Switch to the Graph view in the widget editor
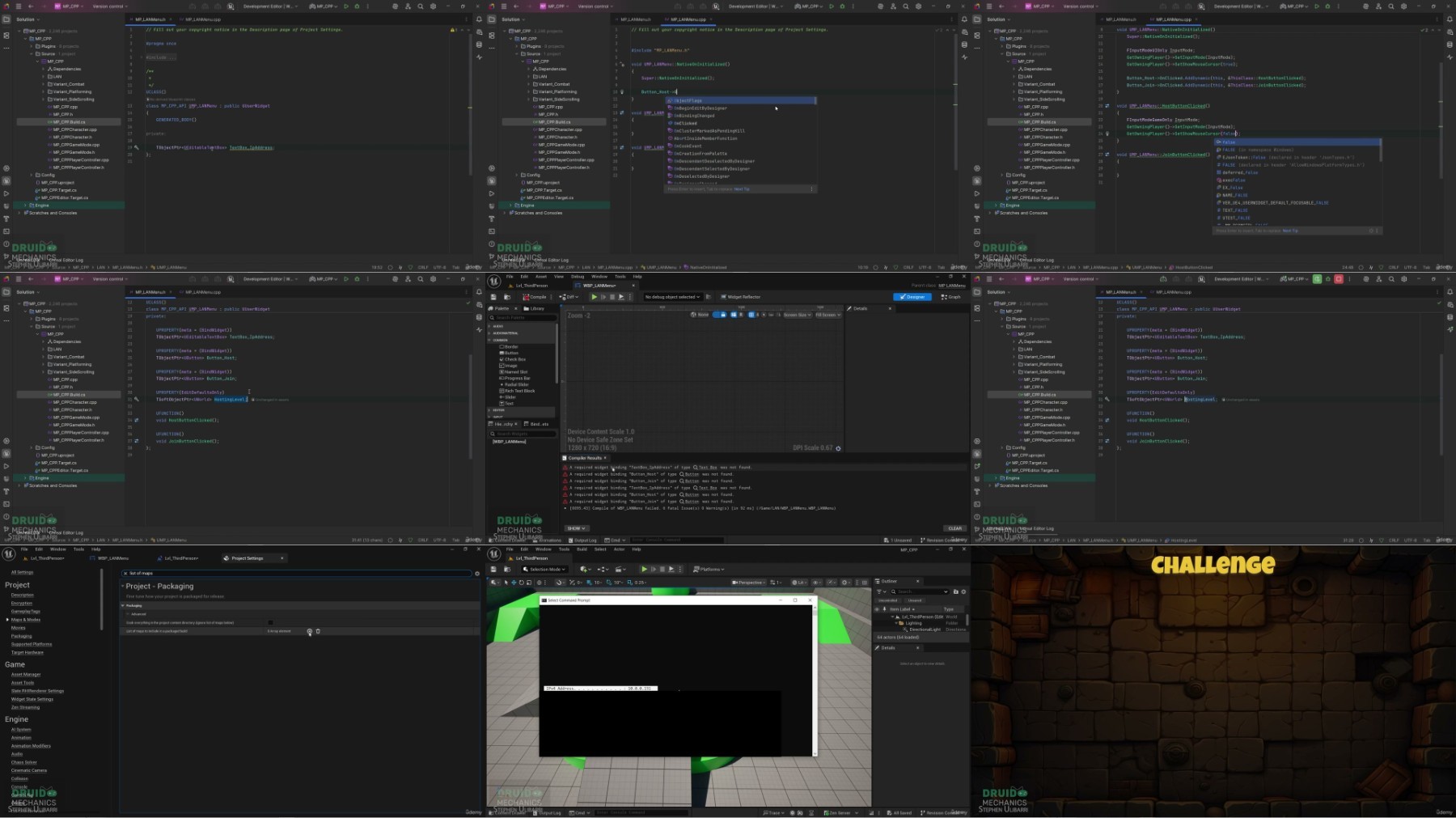 click(951, 297)
